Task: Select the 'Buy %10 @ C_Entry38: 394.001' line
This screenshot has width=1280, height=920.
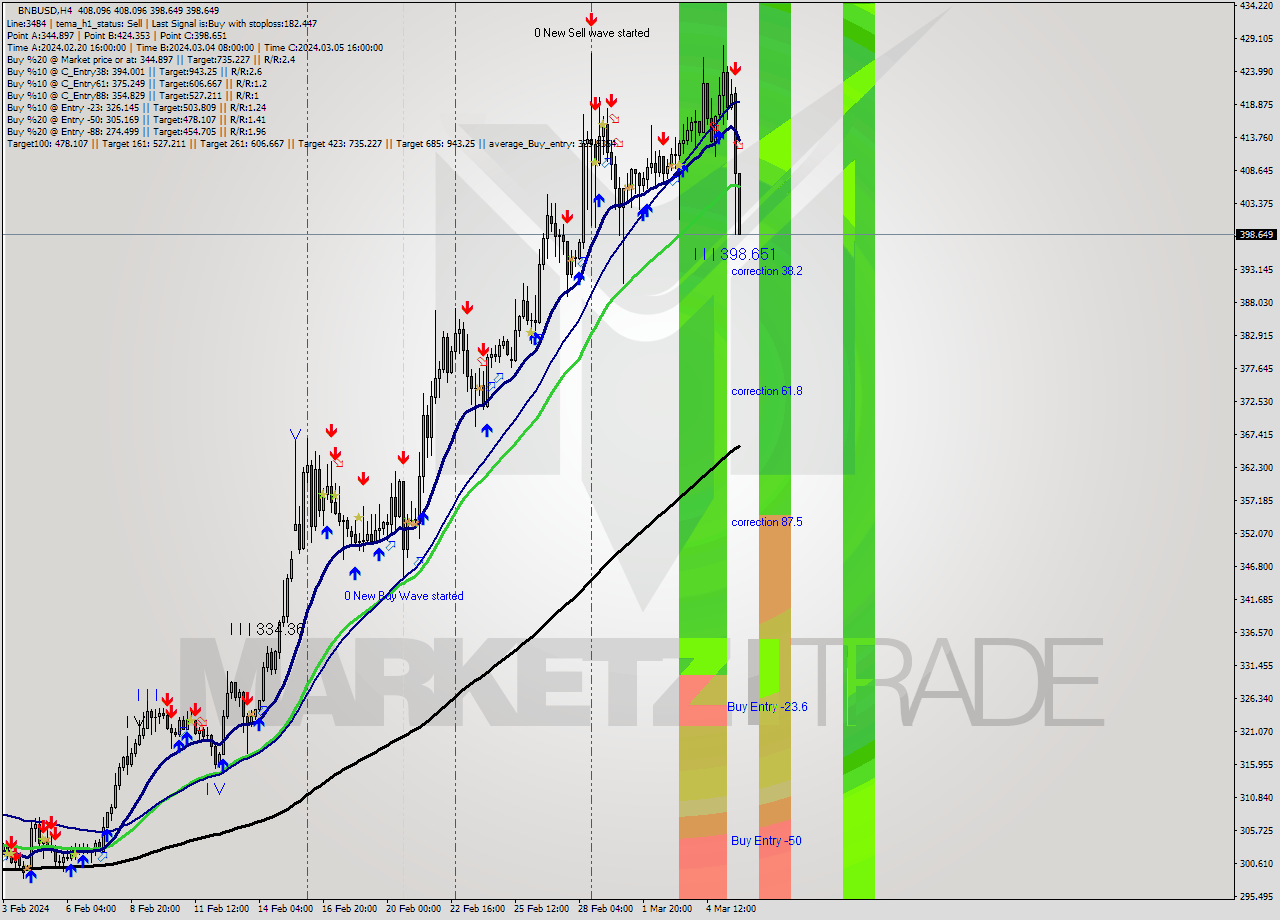Action: [134, 71]
